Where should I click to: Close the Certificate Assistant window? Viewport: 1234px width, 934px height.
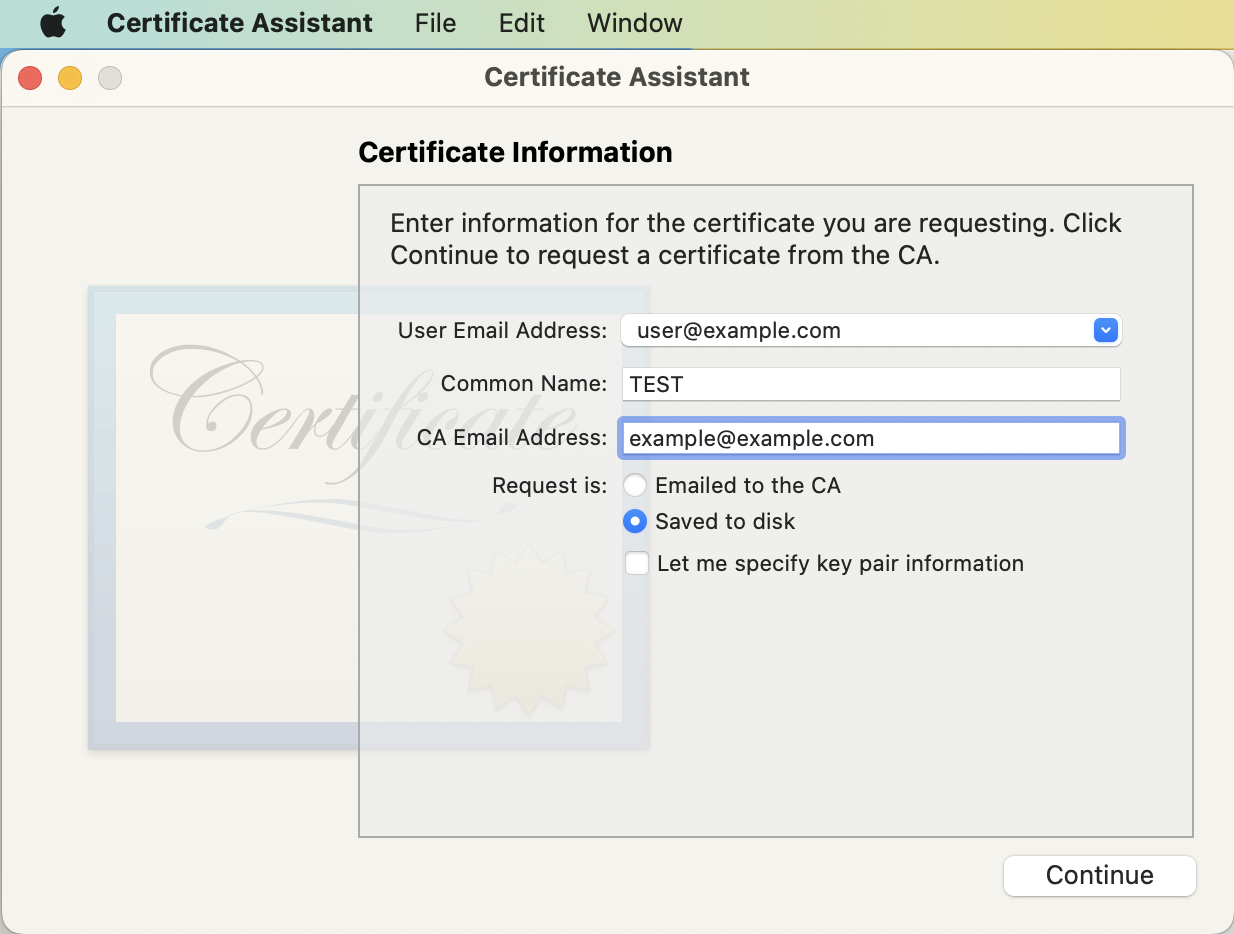(x=30, y=77)
